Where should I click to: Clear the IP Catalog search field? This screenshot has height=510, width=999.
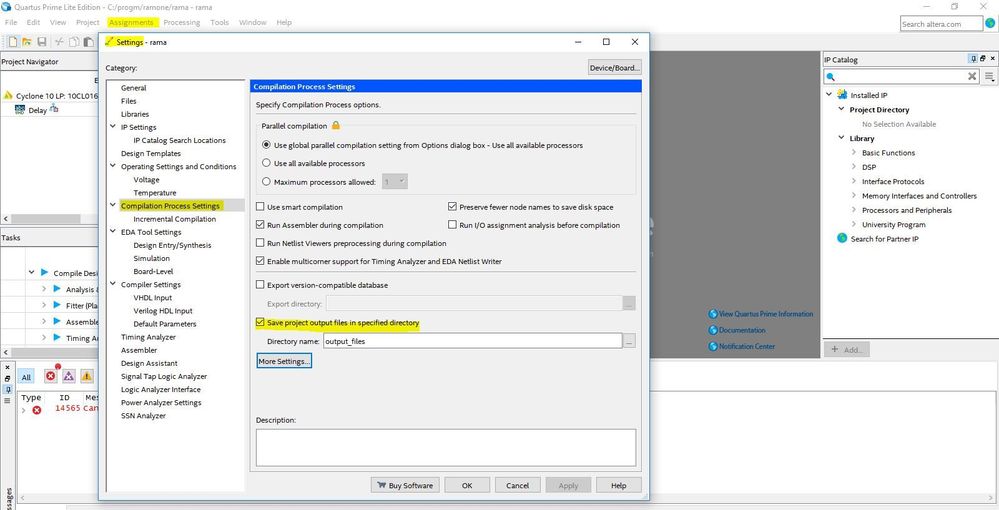coord(972,76)
